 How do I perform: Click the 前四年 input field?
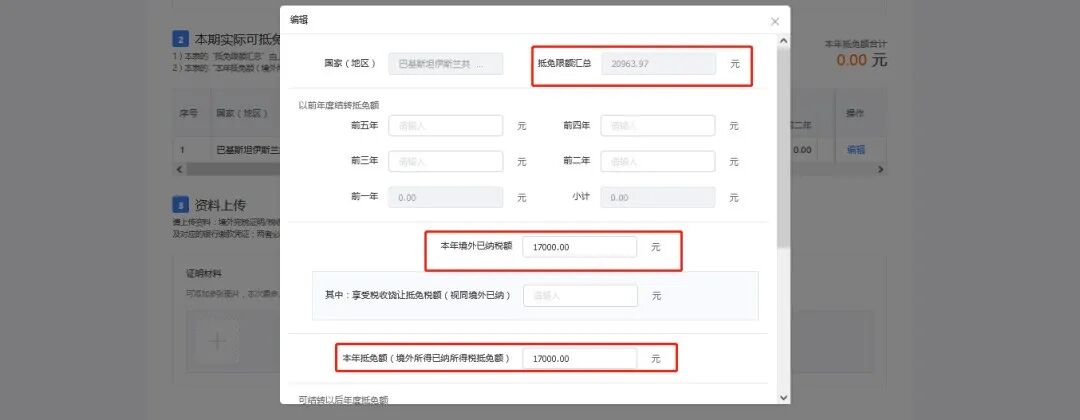[658, 125]
